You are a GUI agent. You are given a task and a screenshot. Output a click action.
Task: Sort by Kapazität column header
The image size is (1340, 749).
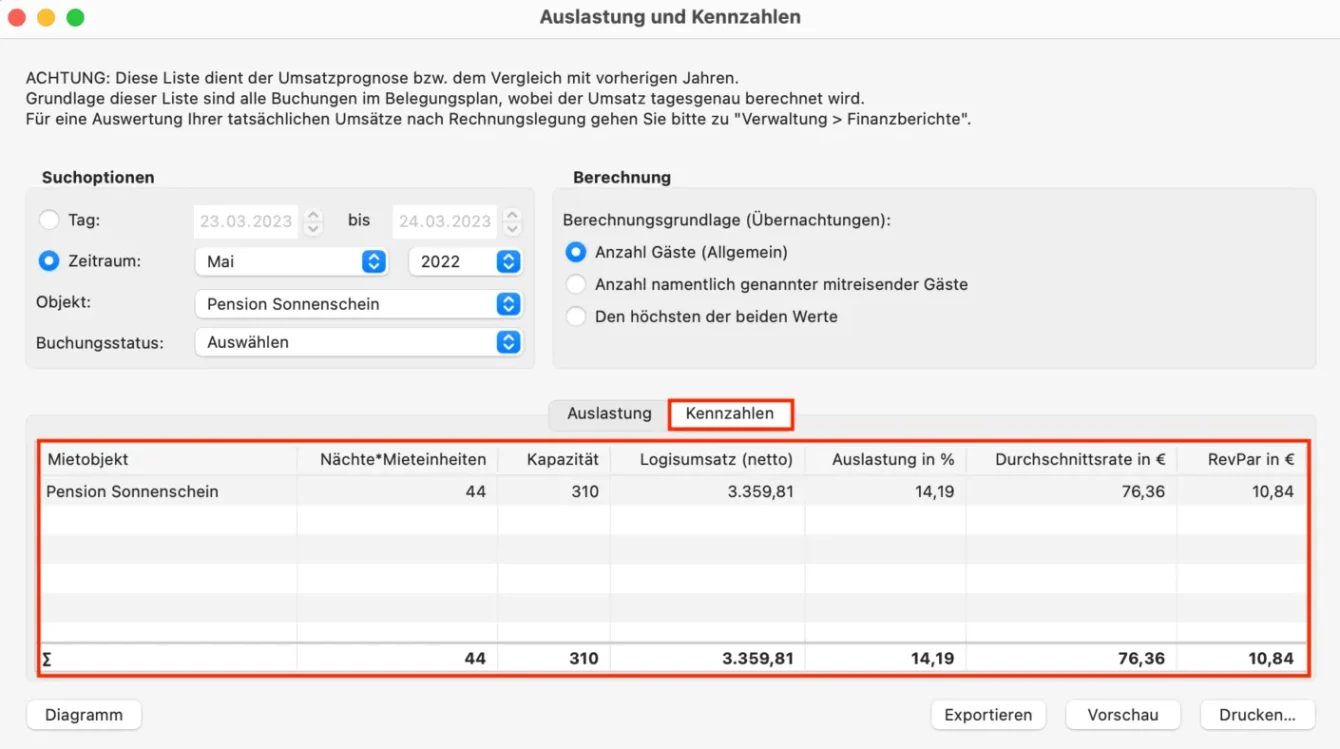pos(554,460)
